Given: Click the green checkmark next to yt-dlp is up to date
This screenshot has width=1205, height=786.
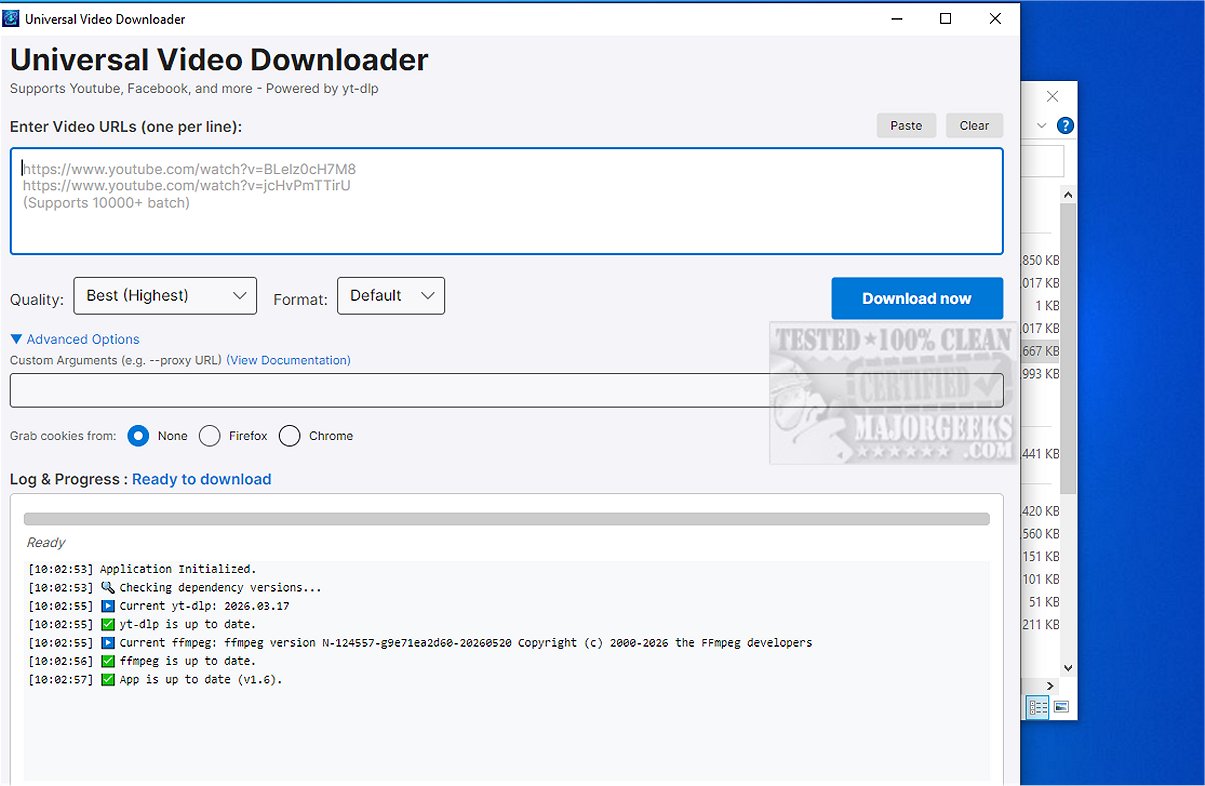Looking at the screenshot, I should (108, 624).
